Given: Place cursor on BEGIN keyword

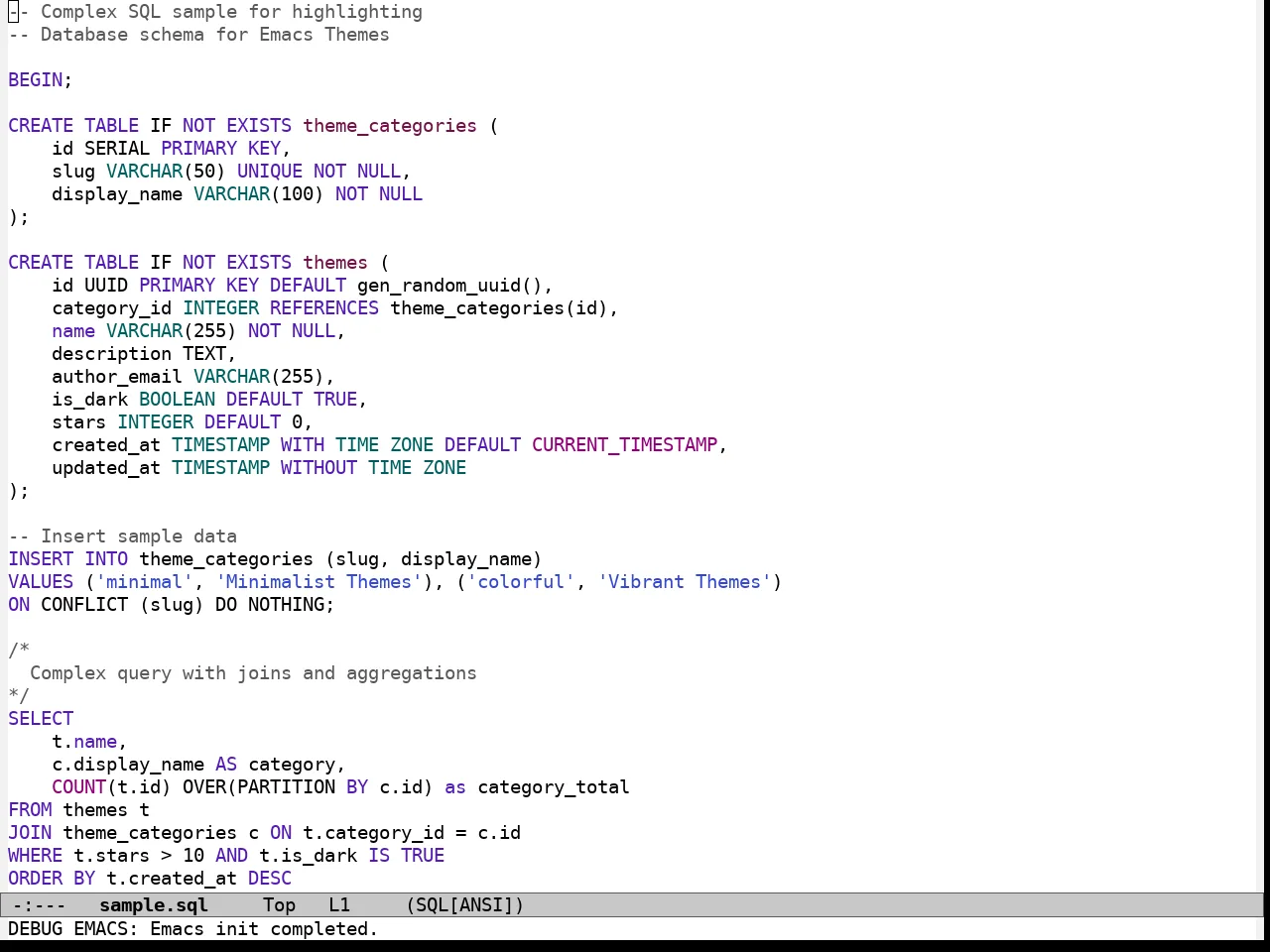Looking at the screenshot, I should (36, 80).
